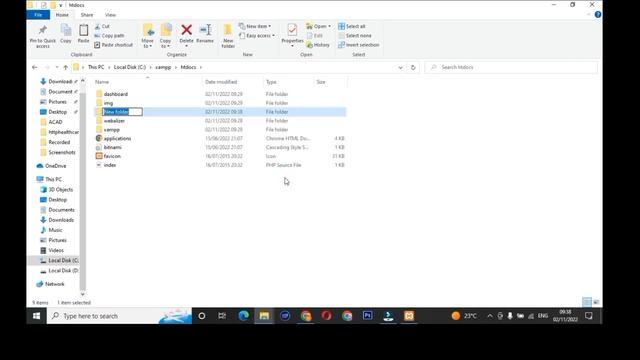Click Copy path in ribbon

coord(109,36)
